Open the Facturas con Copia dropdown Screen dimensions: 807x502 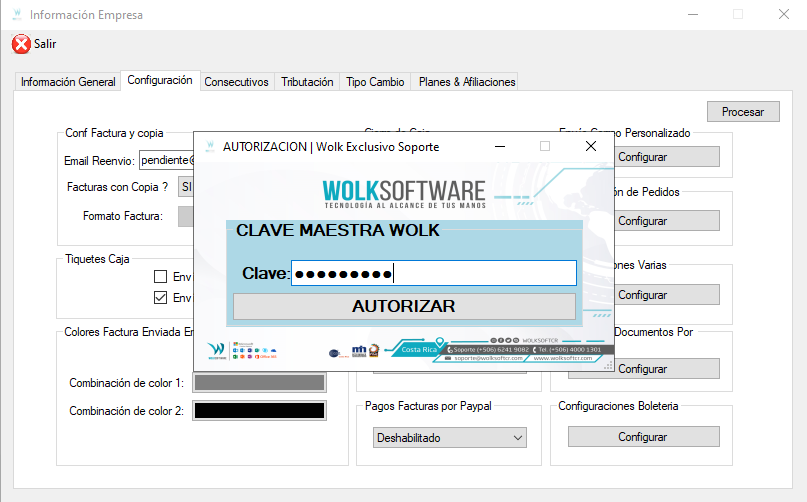click(x=186, y=187)
